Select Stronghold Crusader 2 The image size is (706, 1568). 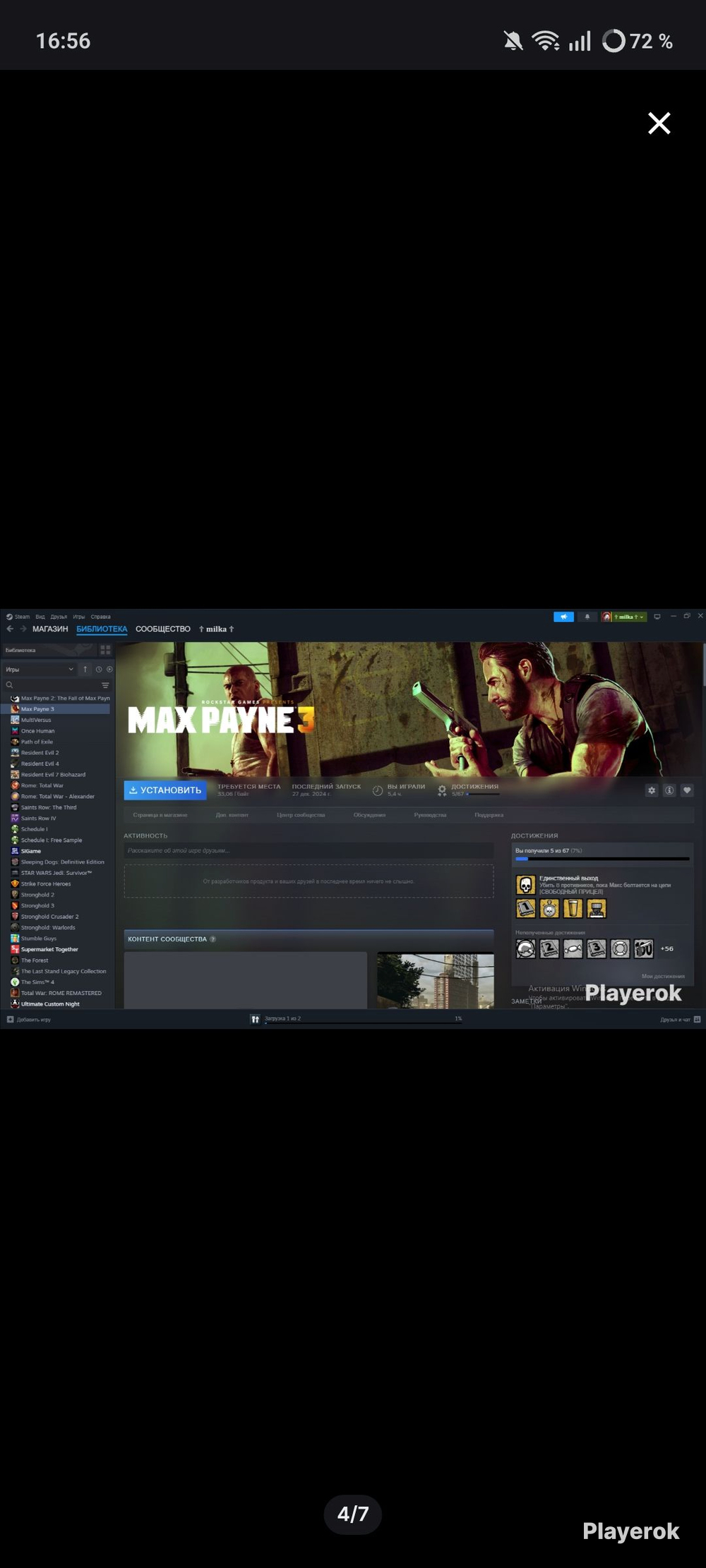(56, 917)
